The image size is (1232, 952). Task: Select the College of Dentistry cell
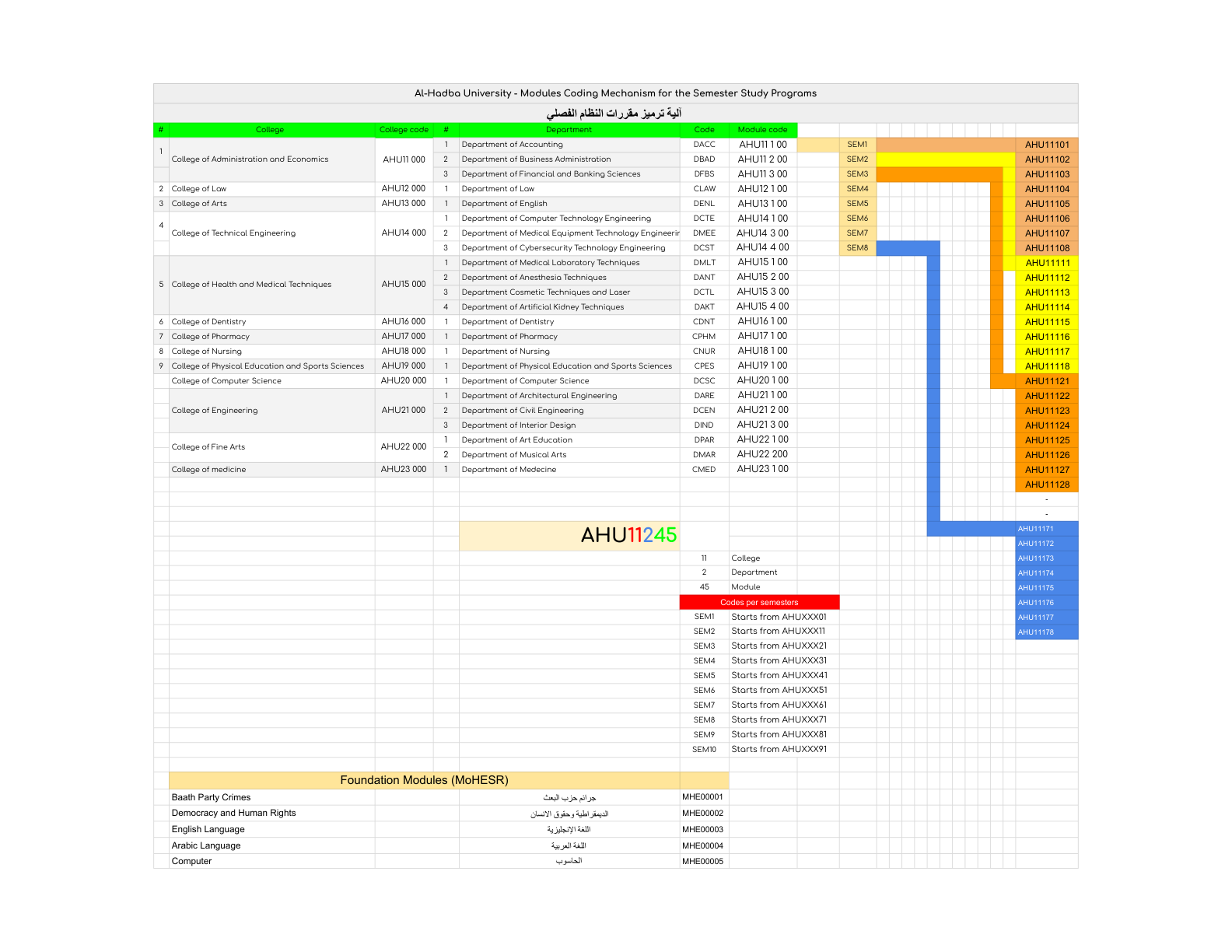(272, 322)
